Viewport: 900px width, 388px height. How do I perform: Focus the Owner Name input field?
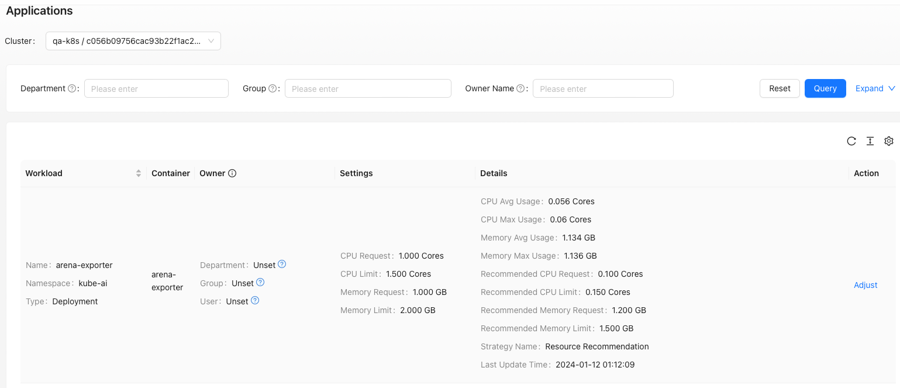[603, 88]
